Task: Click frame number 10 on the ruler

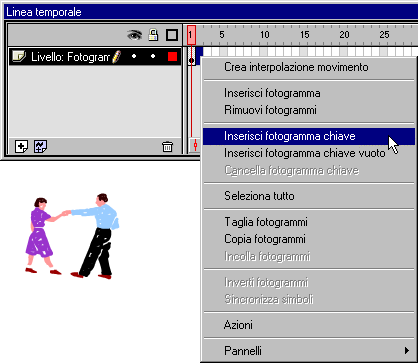Action: [265, 35]
